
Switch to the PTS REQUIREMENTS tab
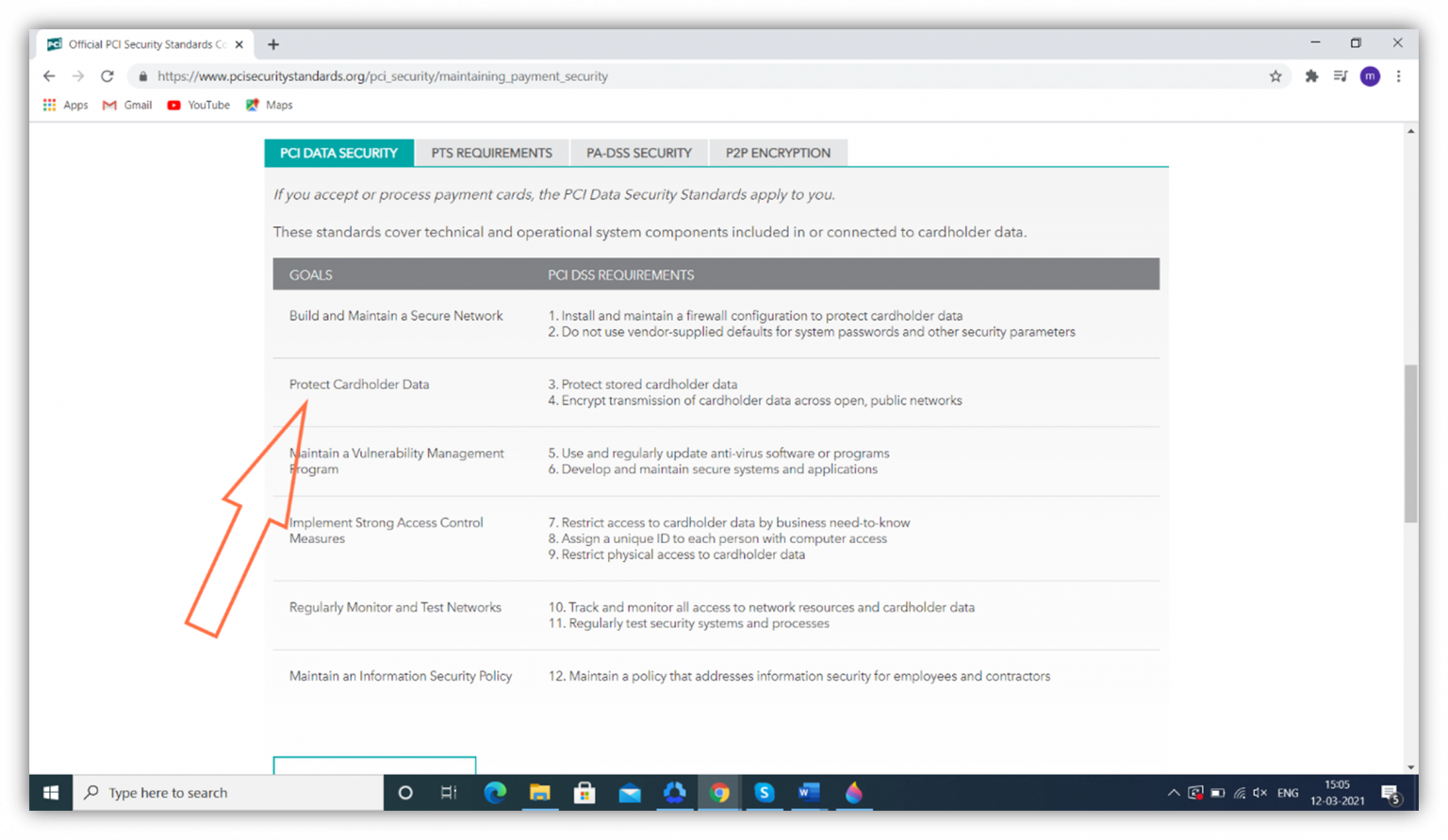[x=492, y=153]
